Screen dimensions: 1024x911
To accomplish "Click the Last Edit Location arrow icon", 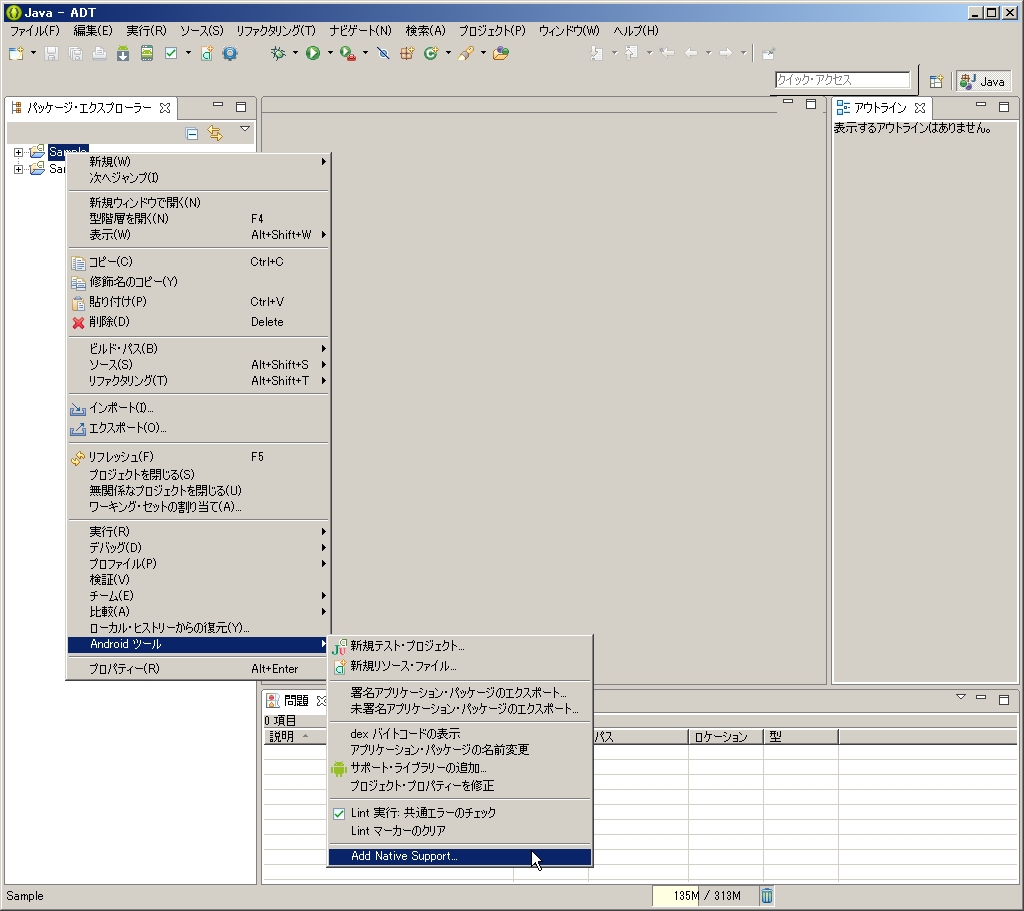I will [x=667, y=54].
